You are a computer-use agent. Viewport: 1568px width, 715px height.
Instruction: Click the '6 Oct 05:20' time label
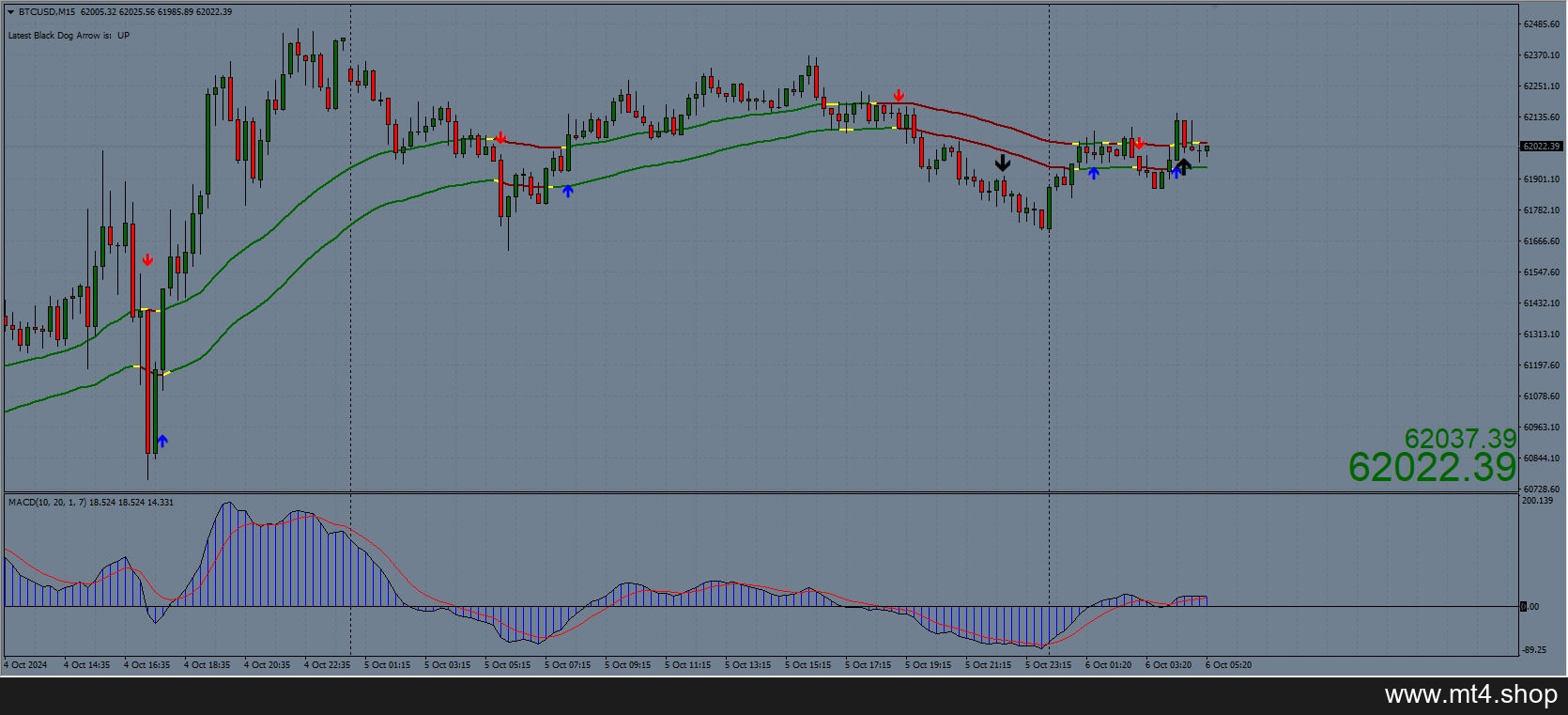(1228, 665)
